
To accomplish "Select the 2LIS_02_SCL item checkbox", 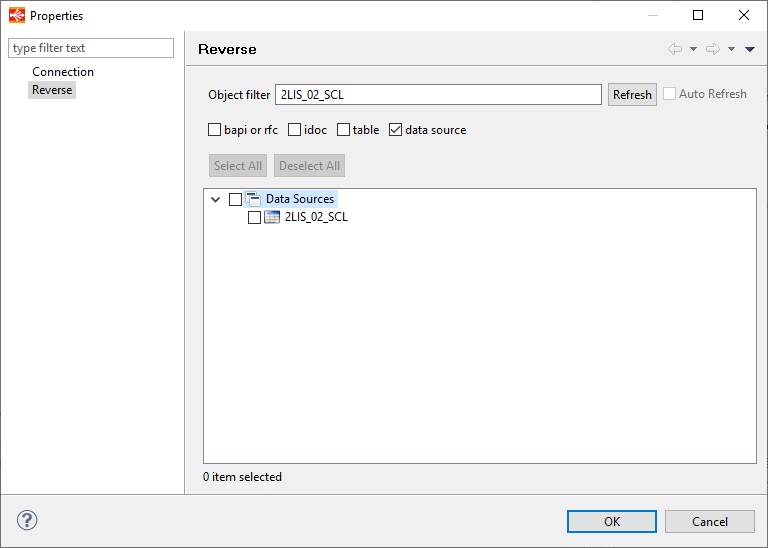I will pos(254,217).
